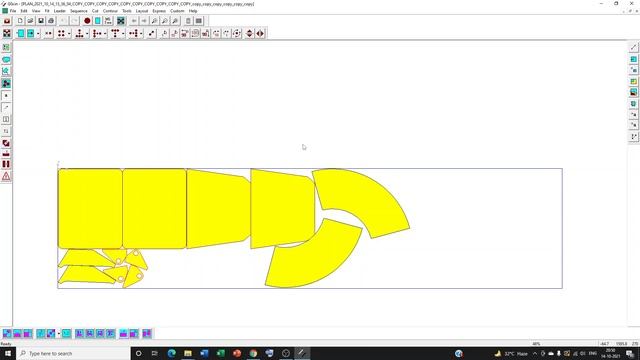Open the Layout menu
The image size is (640, 360).
(x=142, y=11)
